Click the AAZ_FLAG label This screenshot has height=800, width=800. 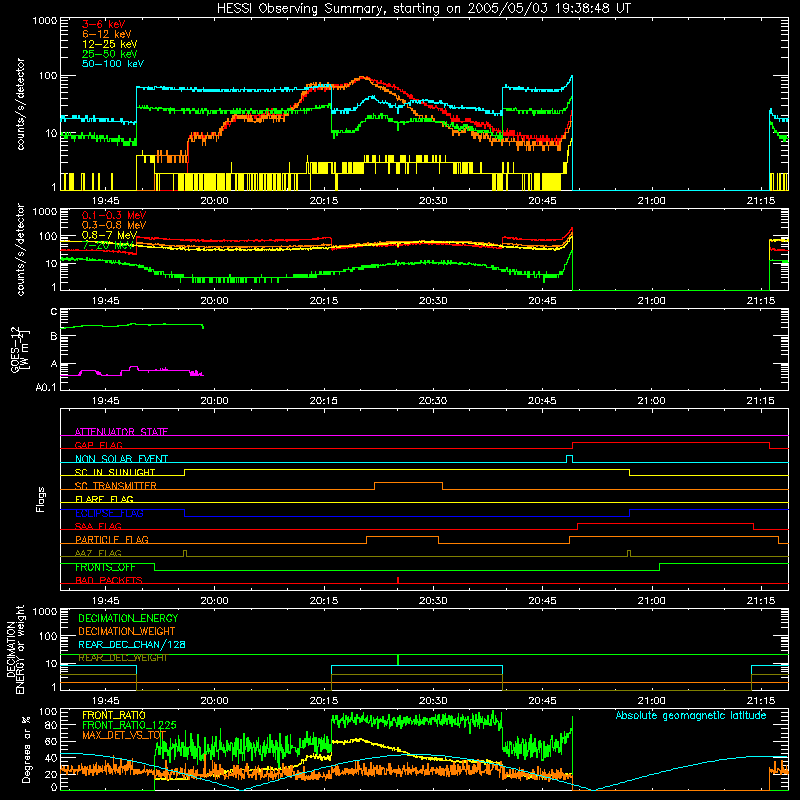click(x=98, y=553)
